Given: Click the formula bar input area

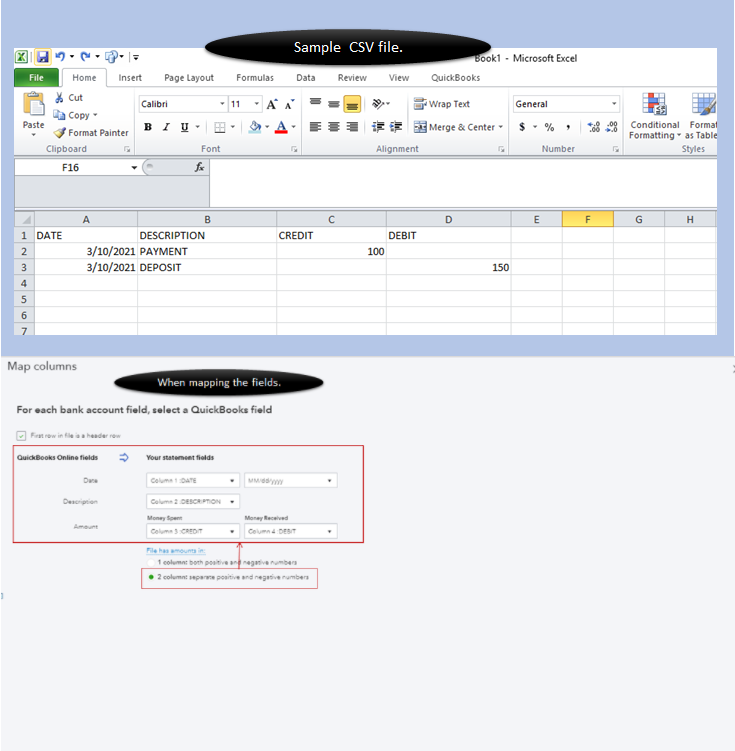Looking at the screenshot, I should click(463, 183).
